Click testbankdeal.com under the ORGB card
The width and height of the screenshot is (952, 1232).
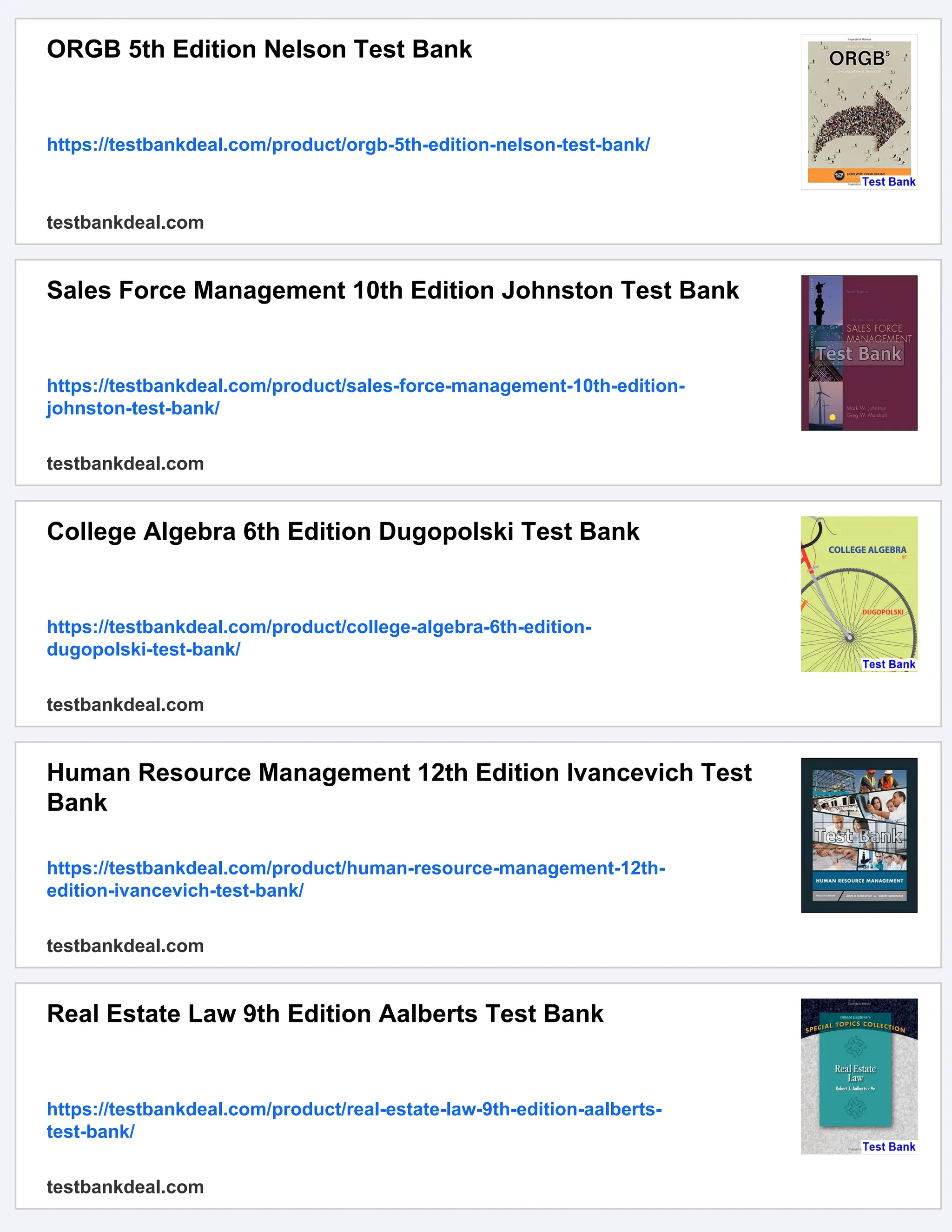coord(125,223)
